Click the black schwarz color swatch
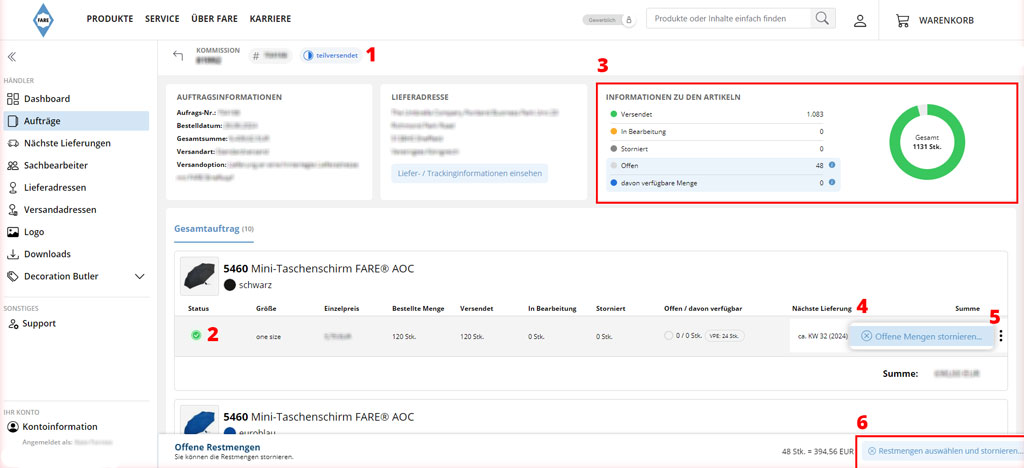This screenshot has width=1024, height=468. click(229, 285)
